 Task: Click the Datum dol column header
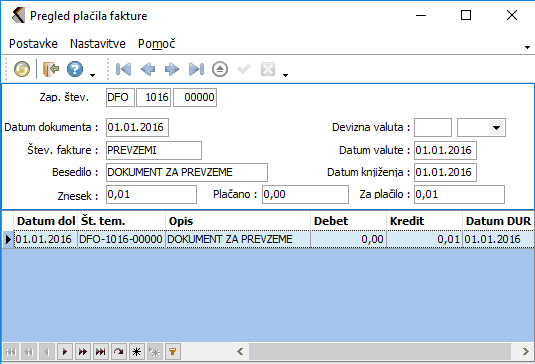point(45,221)
